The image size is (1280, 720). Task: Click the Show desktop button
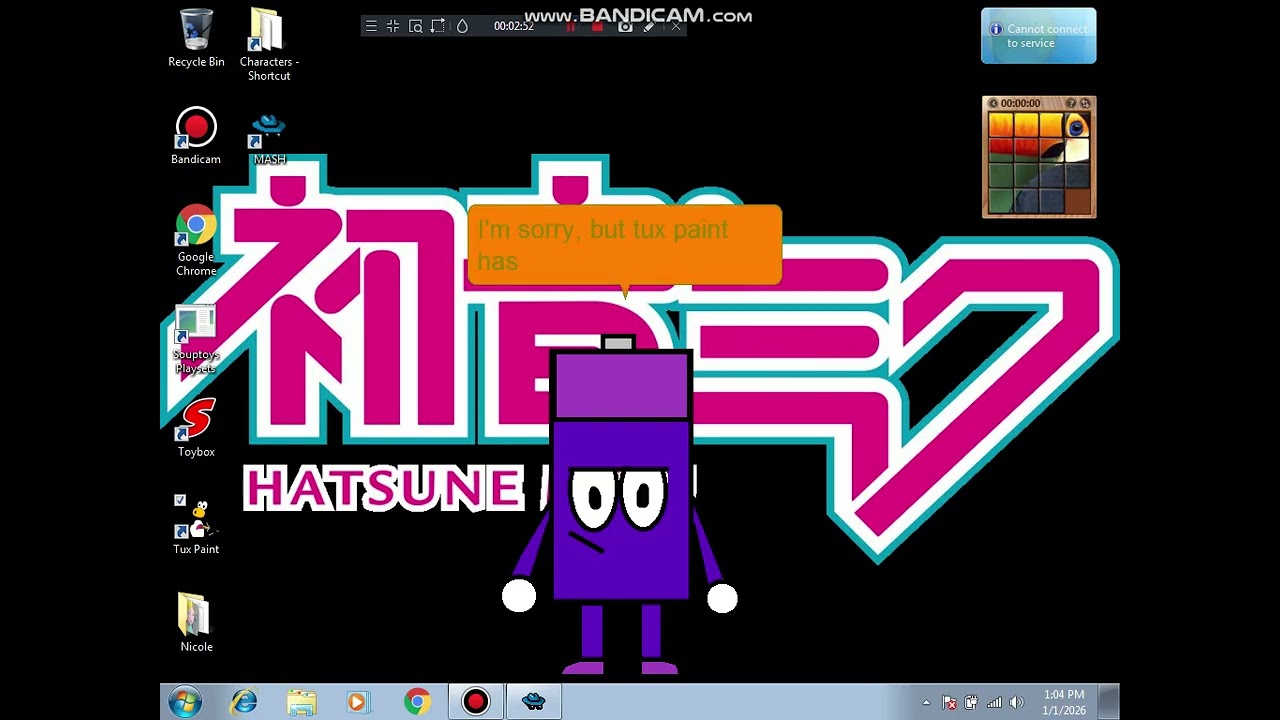pos(1109,702)
